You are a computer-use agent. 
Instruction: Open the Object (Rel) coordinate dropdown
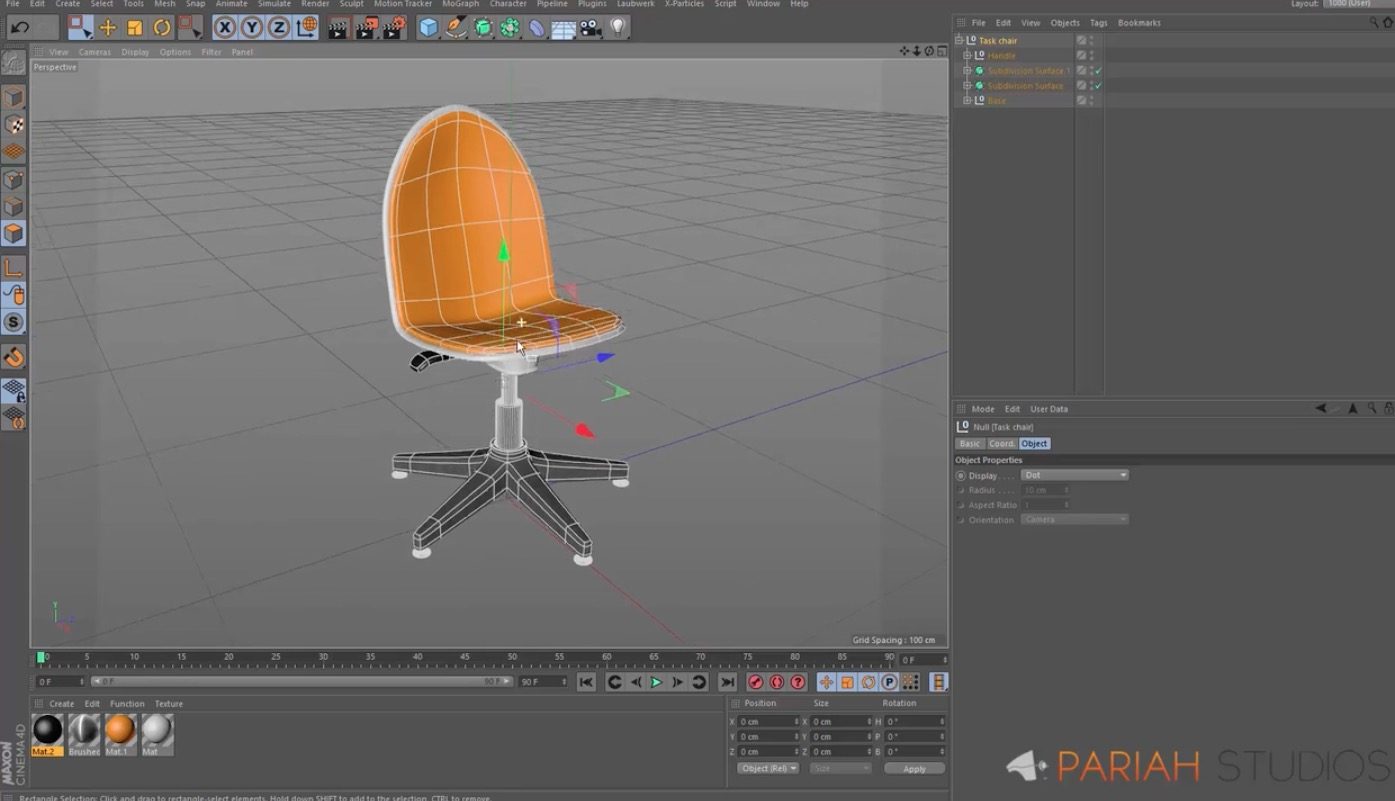click(x=768, y=768)
